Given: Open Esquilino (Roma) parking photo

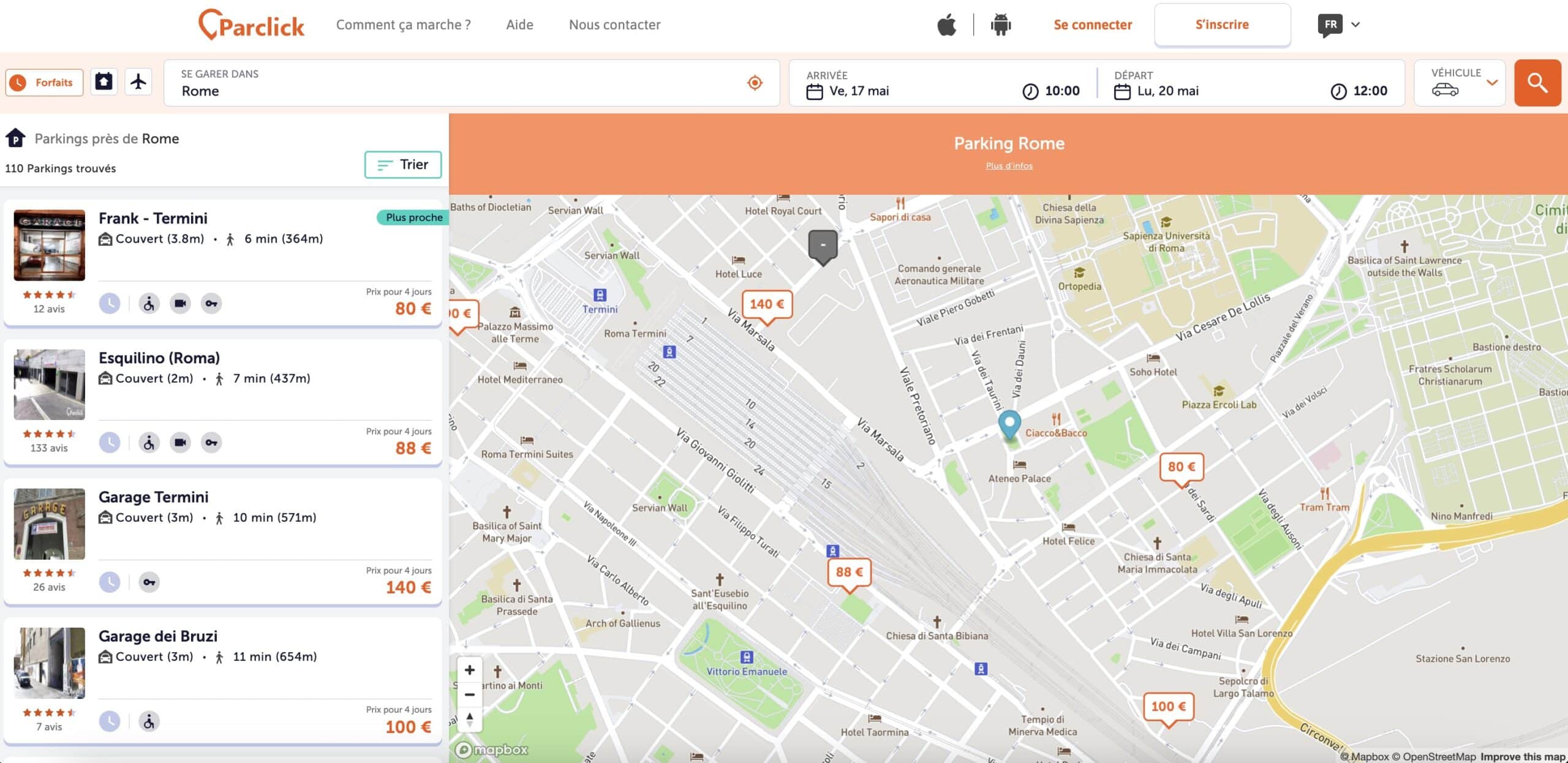Looking at the screenshot, I should pyautogui.click(x=50, y=385).
